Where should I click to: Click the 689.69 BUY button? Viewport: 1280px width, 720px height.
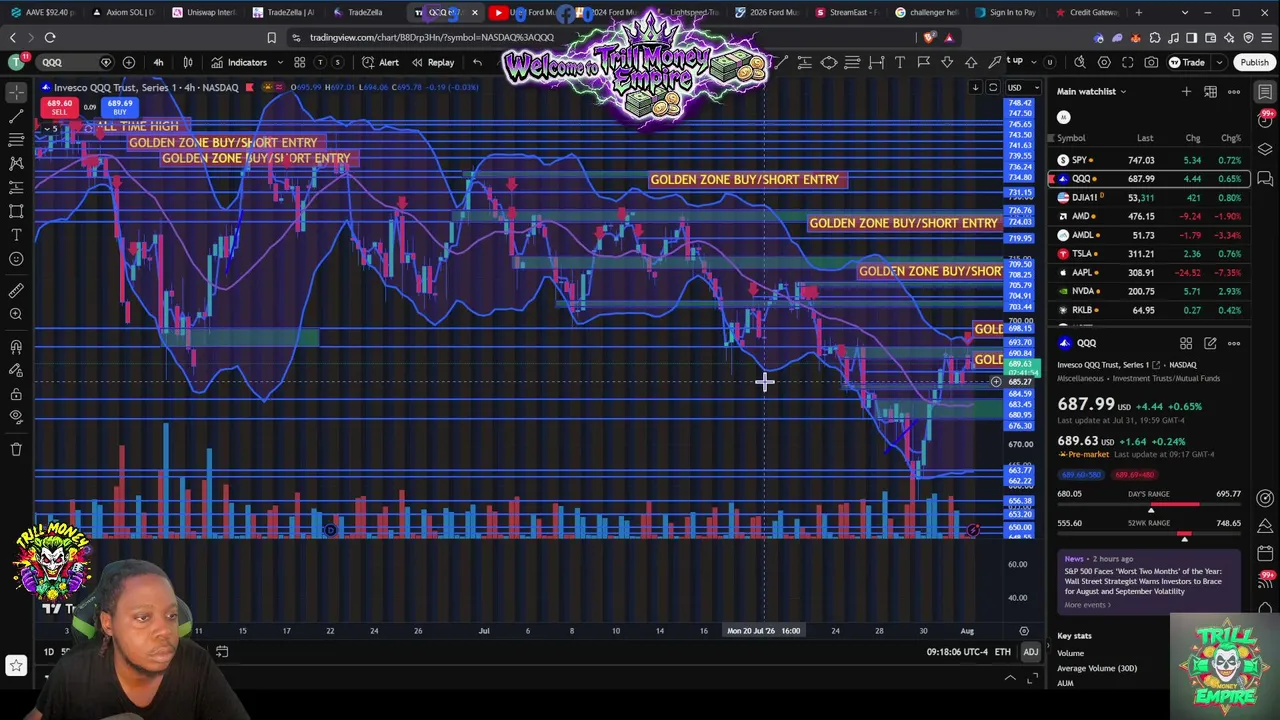(x=120, y=107)
